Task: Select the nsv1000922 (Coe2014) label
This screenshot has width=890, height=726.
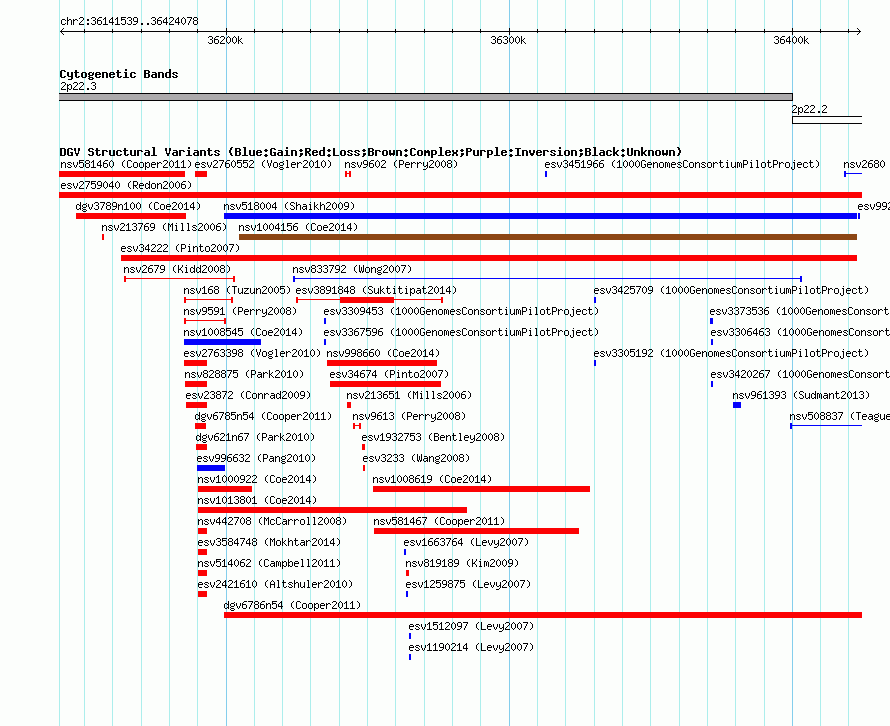Action: pyautogui.click(x=257, y=480)
